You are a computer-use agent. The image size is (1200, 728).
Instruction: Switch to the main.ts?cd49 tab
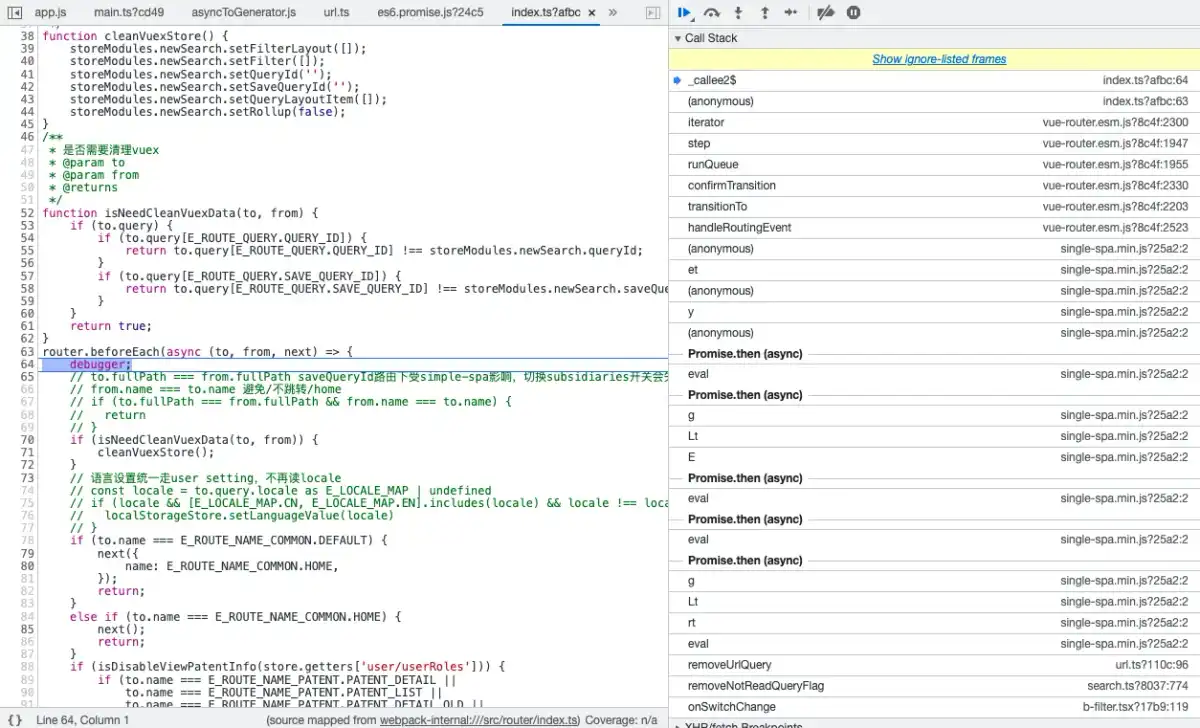[129, 13]
